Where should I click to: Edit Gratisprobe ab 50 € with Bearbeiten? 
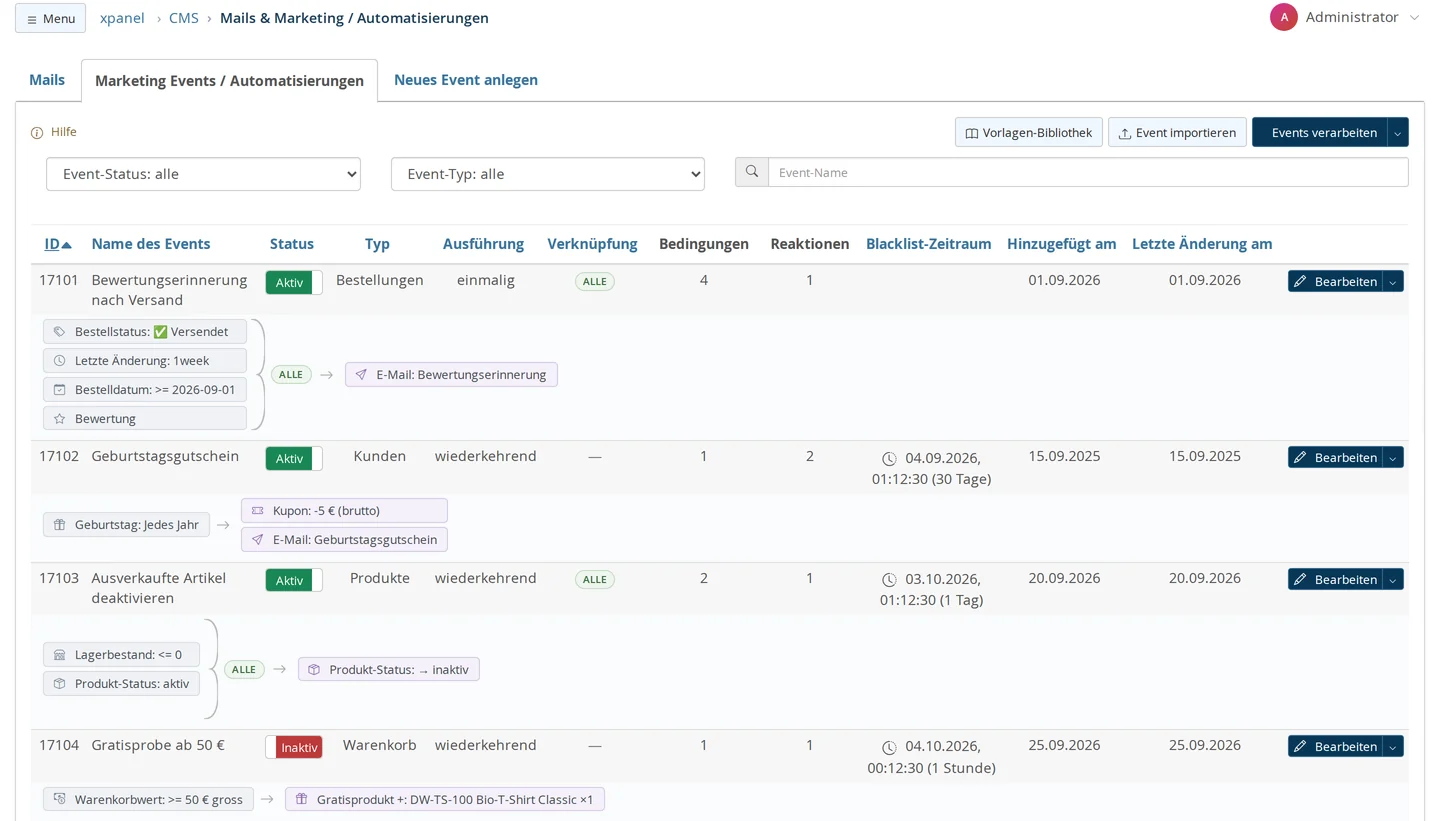1335,746
